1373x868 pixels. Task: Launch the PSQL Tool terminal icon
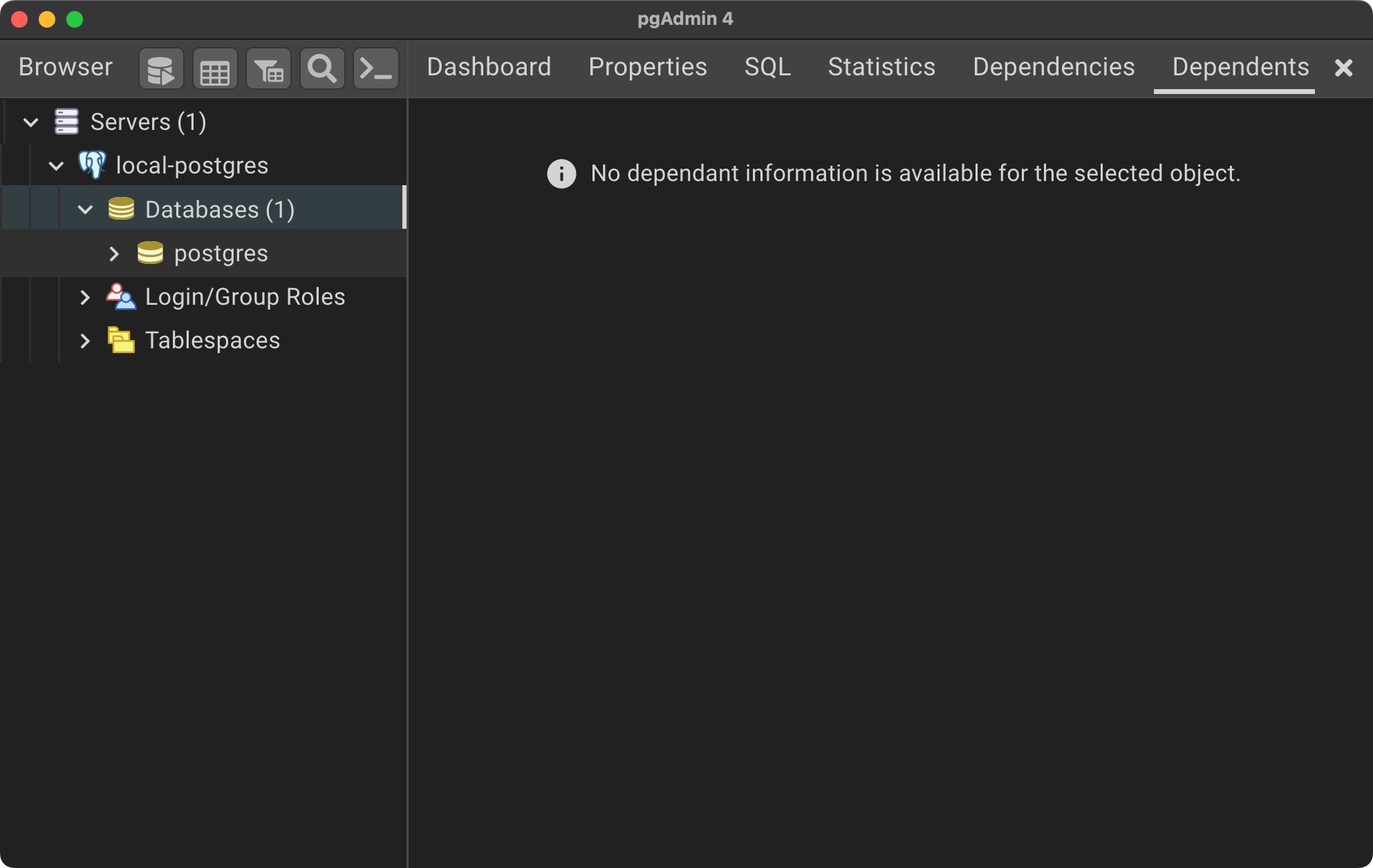tap(376, 68)
